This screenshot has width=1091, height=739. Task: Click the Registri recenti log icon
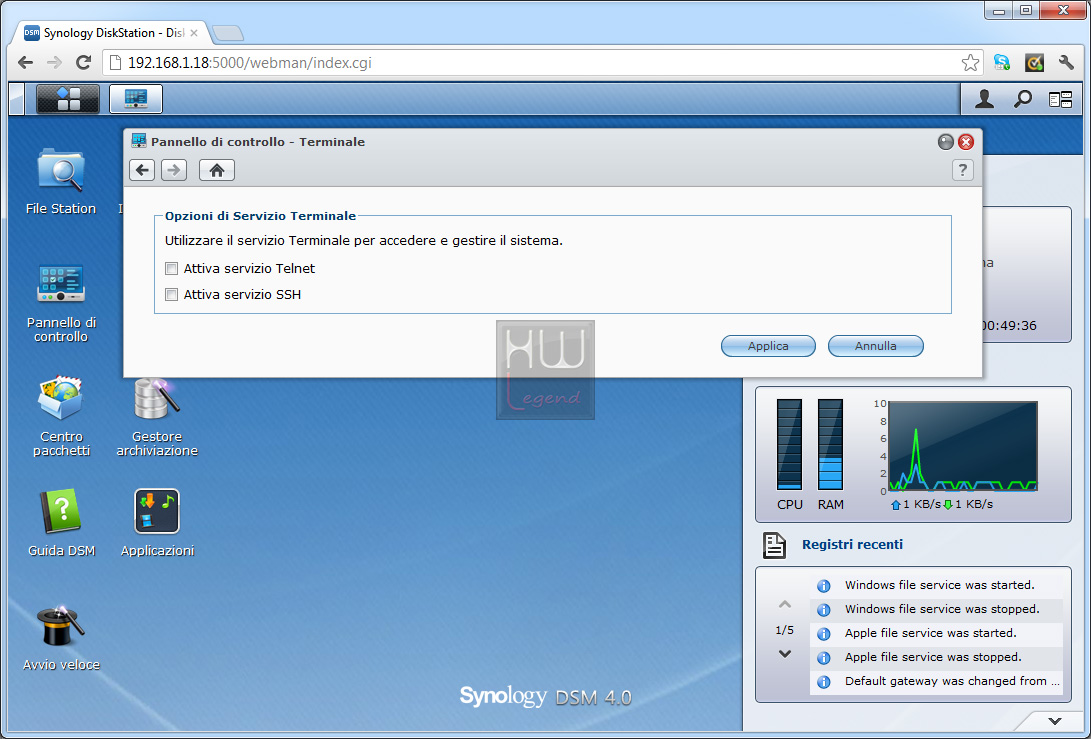[x=774, y=545]
